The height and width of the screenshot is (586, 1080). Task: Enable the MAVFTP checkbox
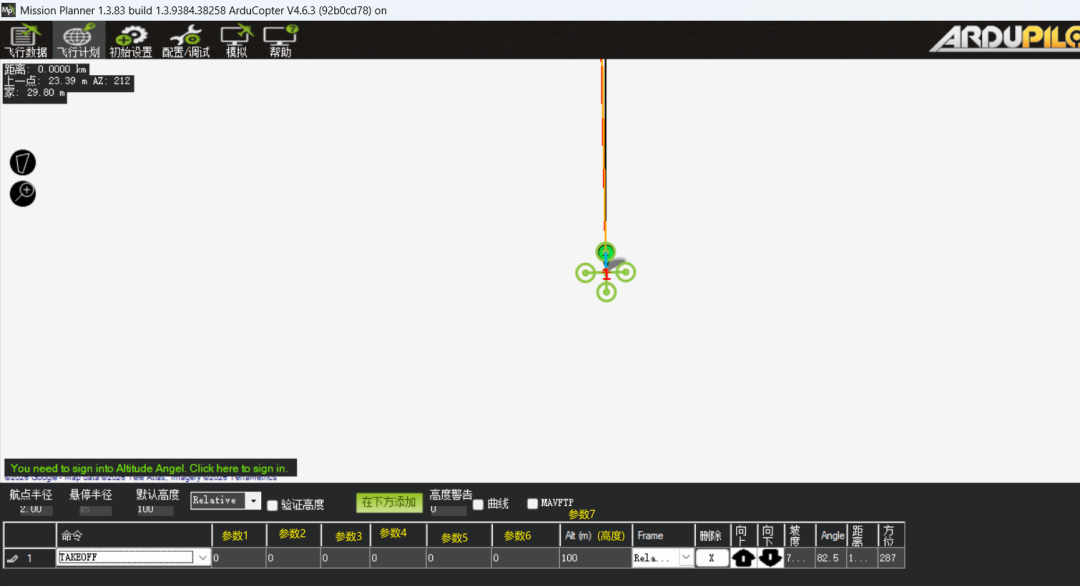tap(532, 503)
